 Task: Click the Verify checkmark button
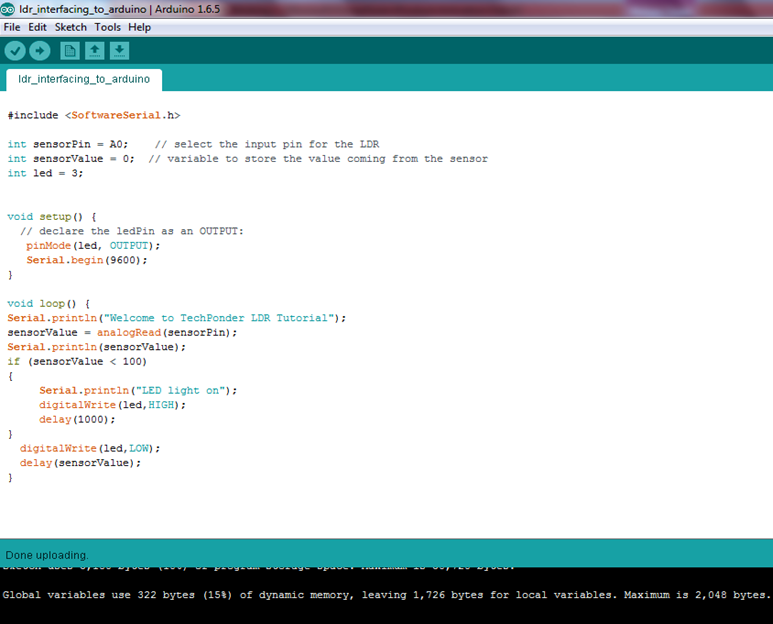(15, 51)
